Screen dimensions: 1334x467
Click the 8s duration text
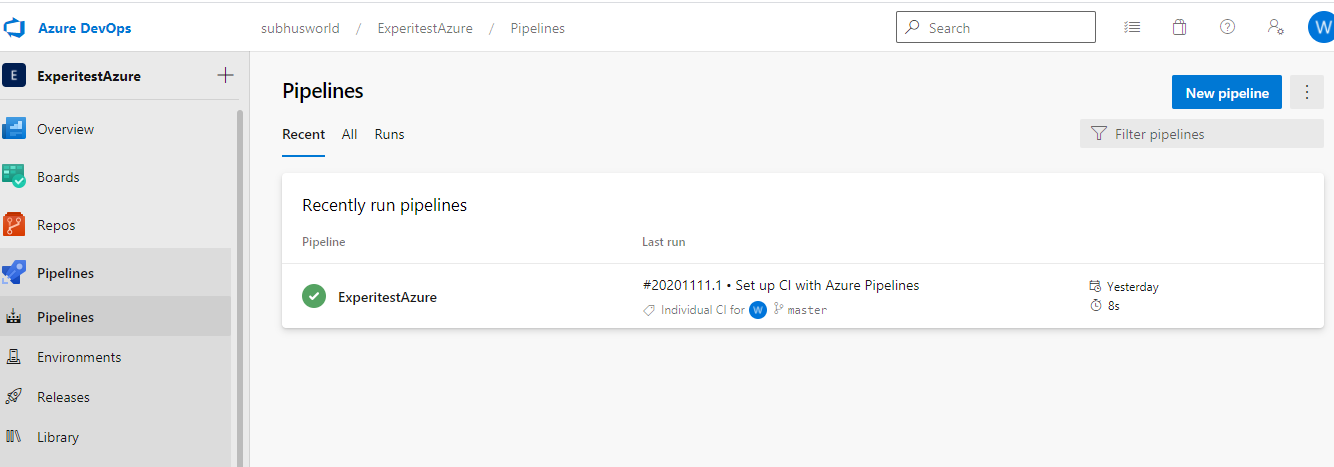[x=1114, y=305]
